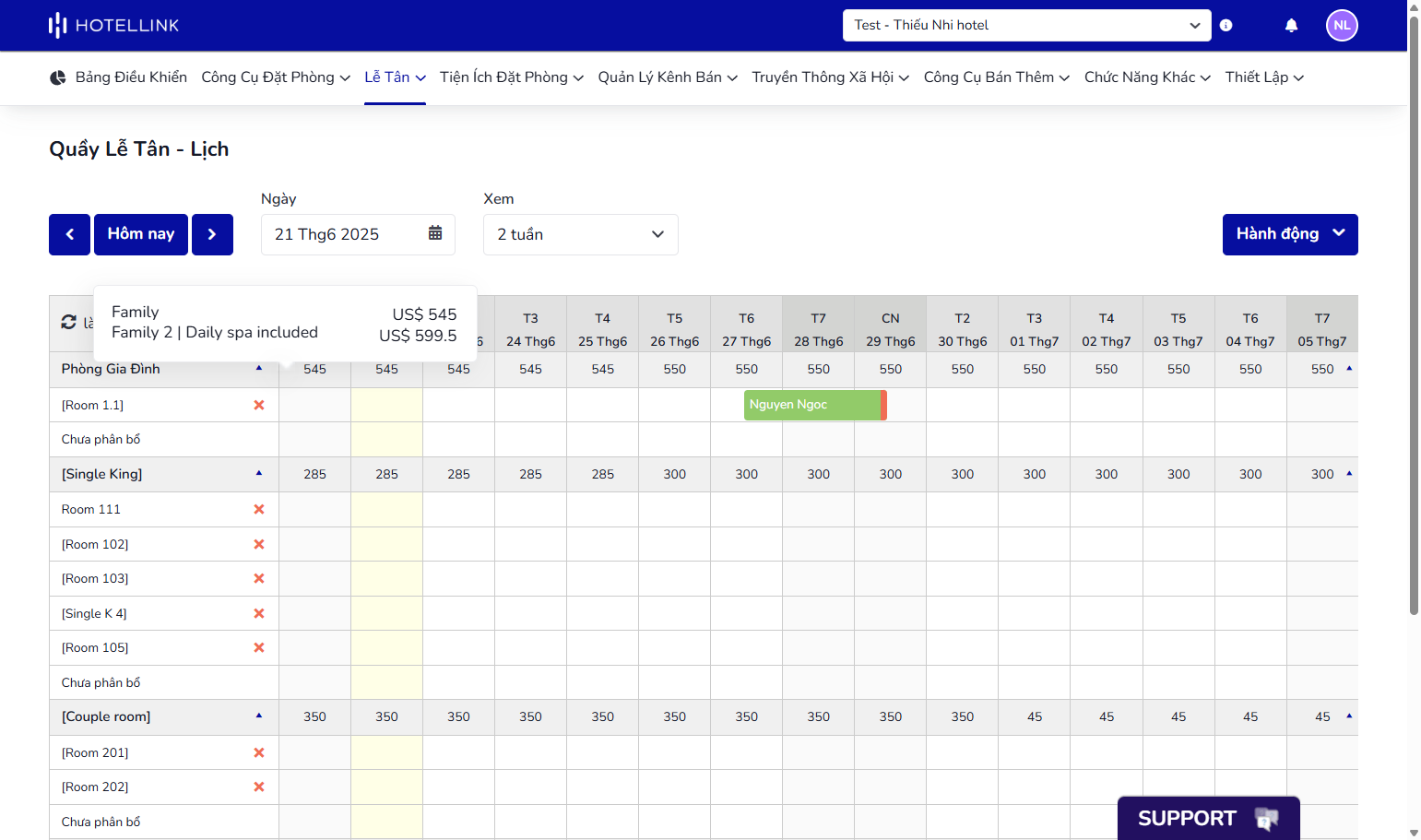Open the NL user avatar menu

(x=1342, y=25)
